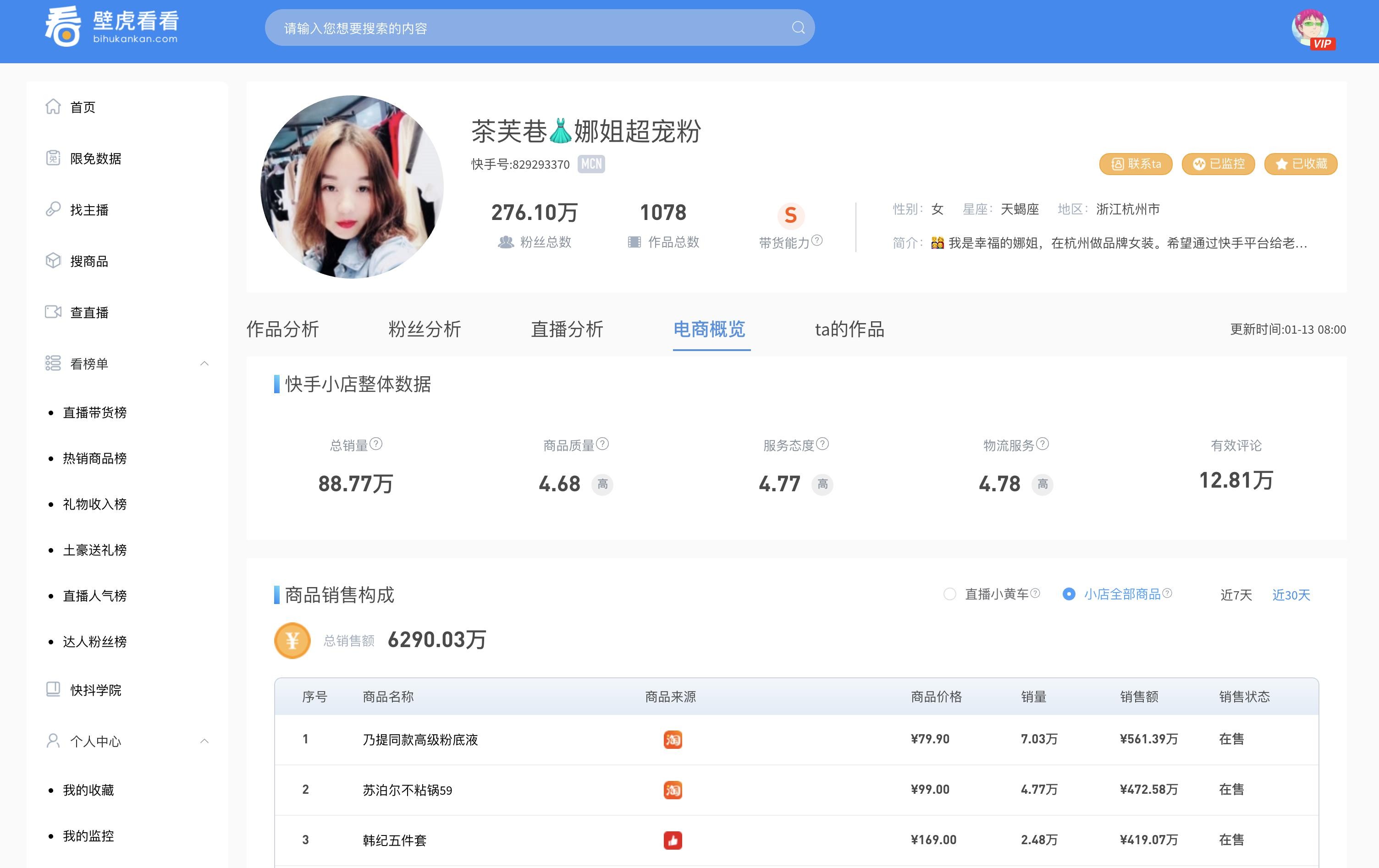This screenshot has width=1379, height=868.
Task: Click the Taobao source icon for 乃提同款高级粉底液
Action: (673, 739)
